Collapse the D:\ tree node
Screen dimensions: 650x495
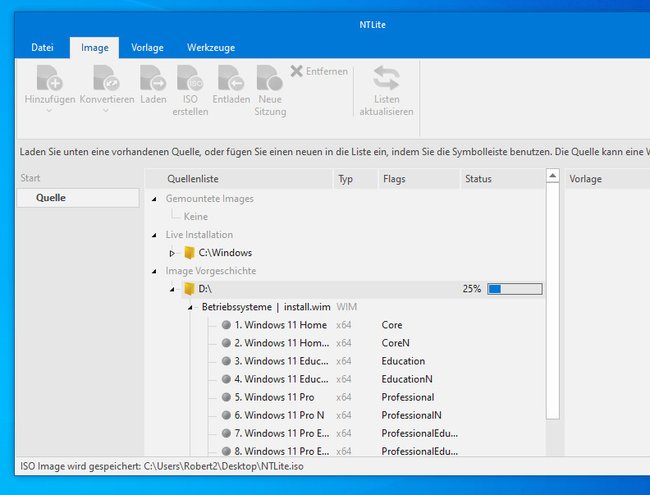[172, 289]
